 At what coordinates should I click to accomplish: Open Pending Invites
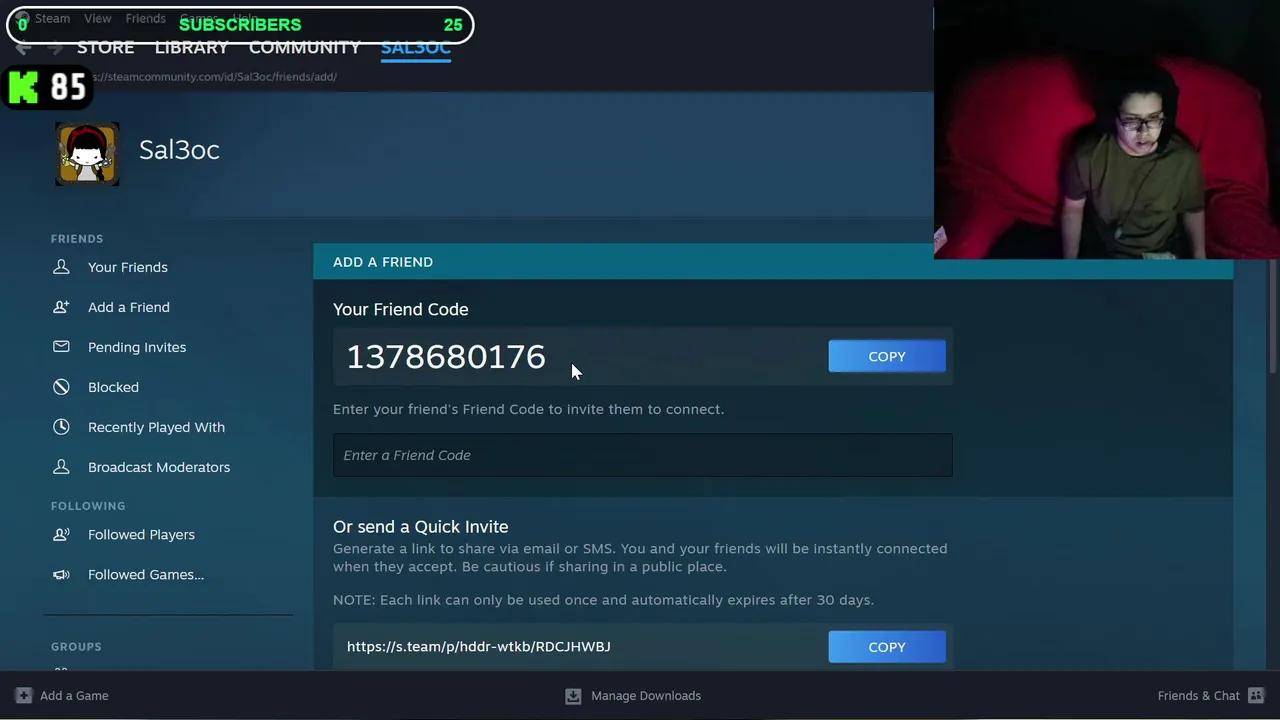click(137, 347)
